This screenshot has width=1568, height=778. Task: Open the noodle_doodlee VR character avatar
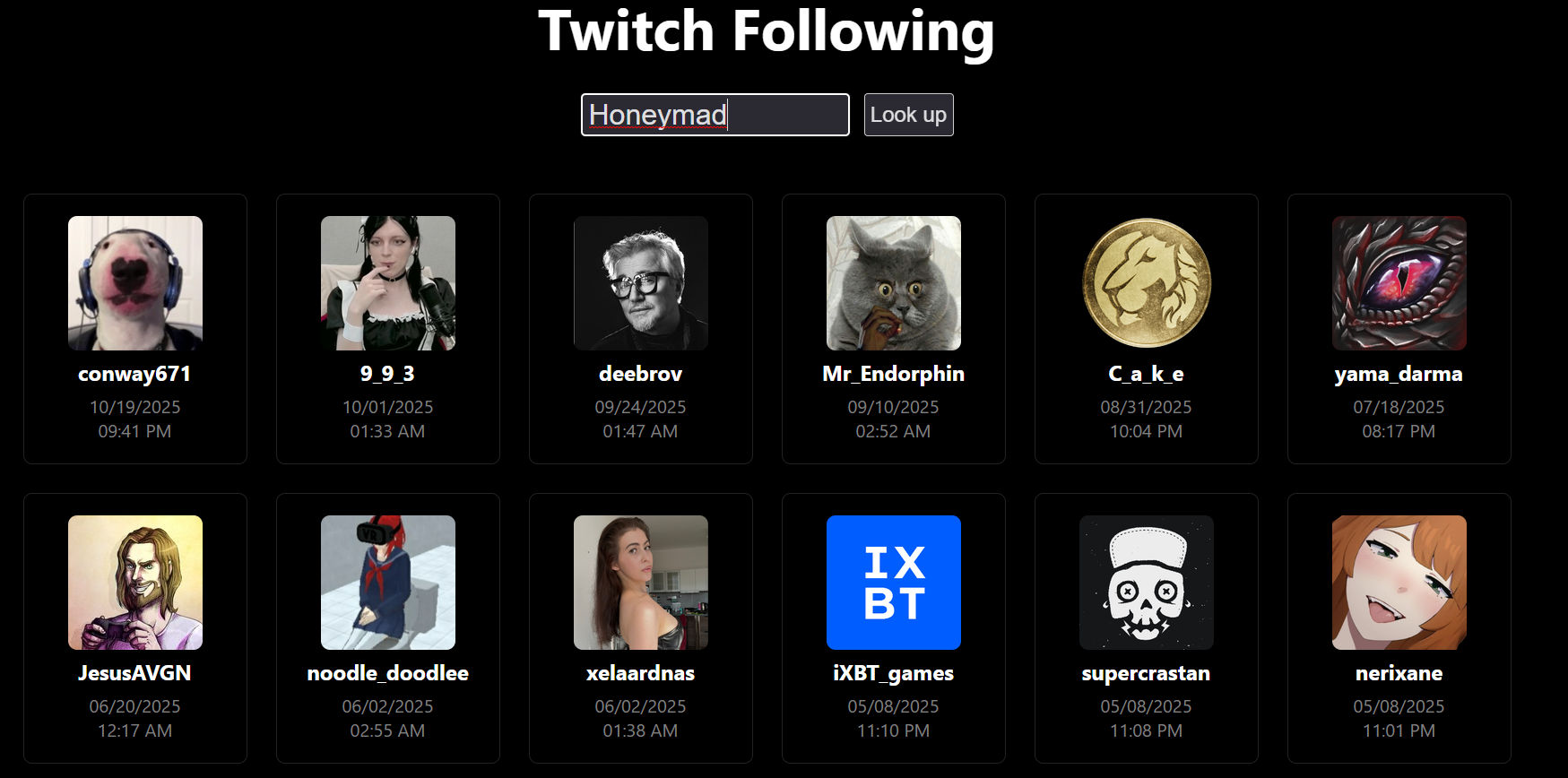388,583
